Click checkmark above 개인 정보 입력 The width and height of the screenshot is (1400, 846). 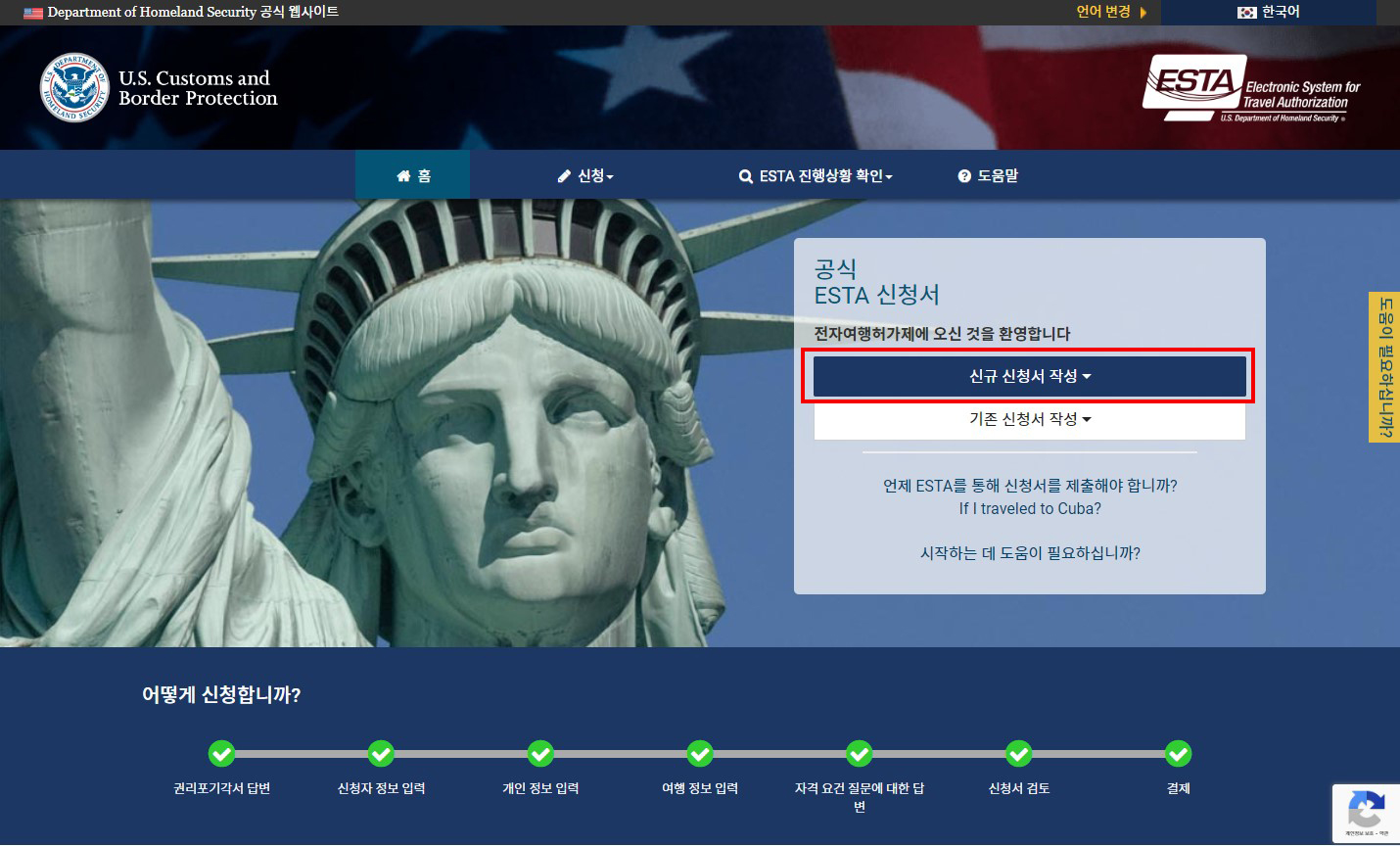[540, 754]
